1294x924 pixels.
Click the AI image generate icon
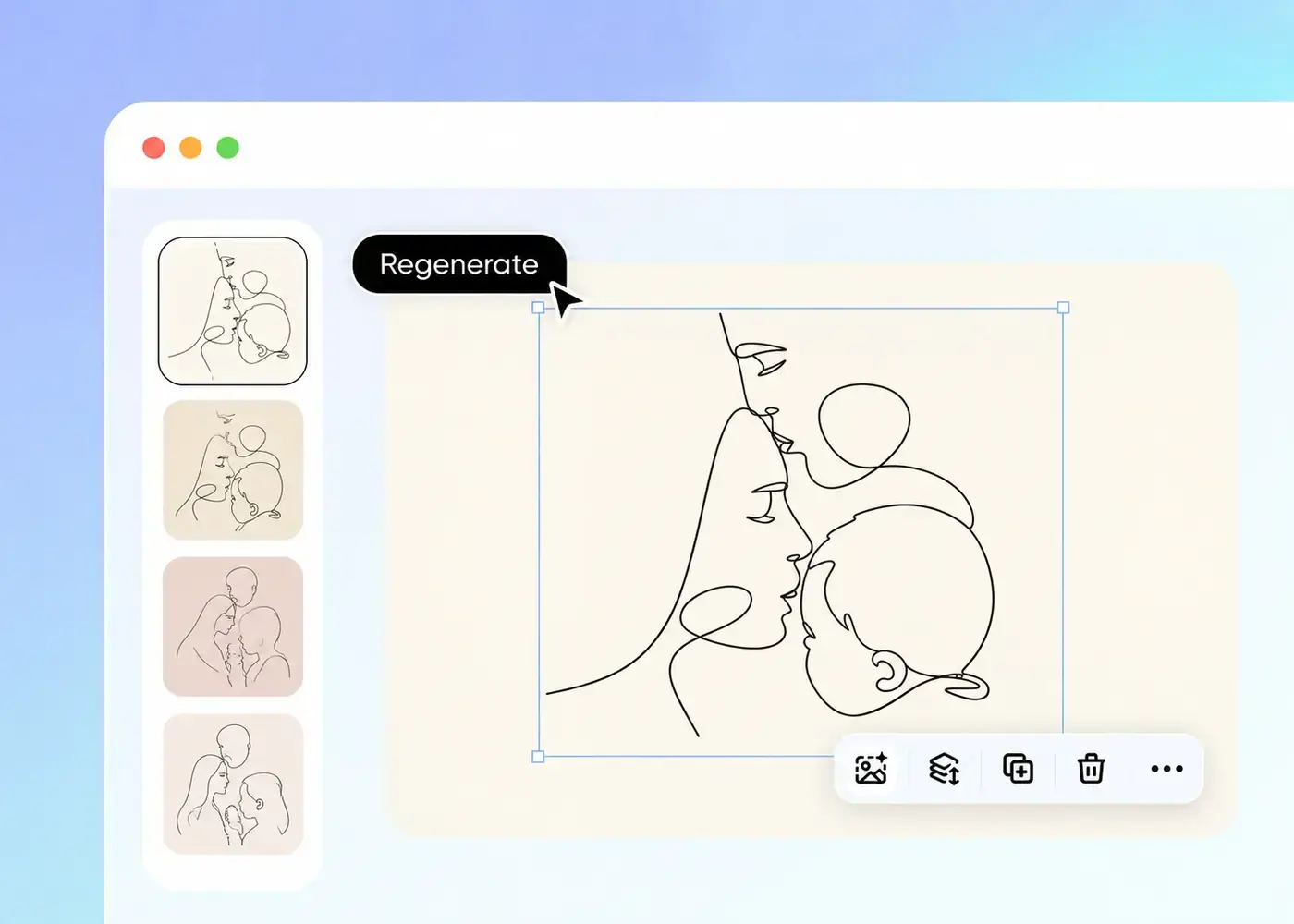coord(871,769)
